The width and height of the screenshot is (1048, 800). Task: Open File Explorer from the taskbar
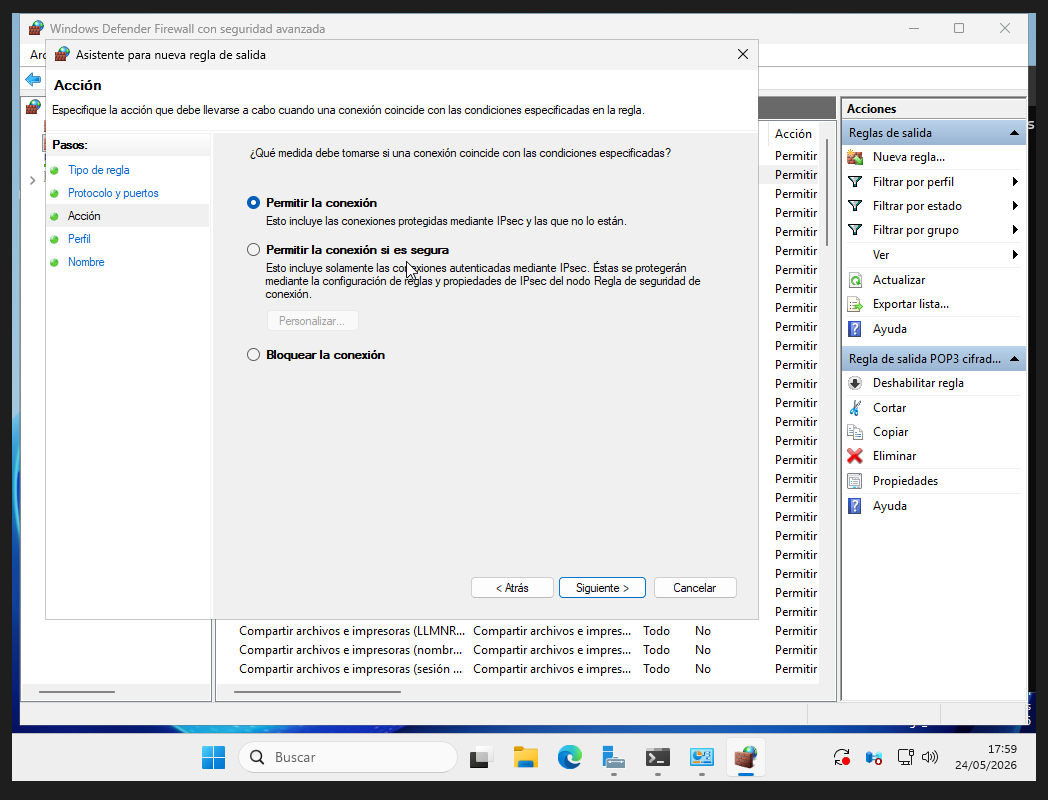(x=525, y=757)
